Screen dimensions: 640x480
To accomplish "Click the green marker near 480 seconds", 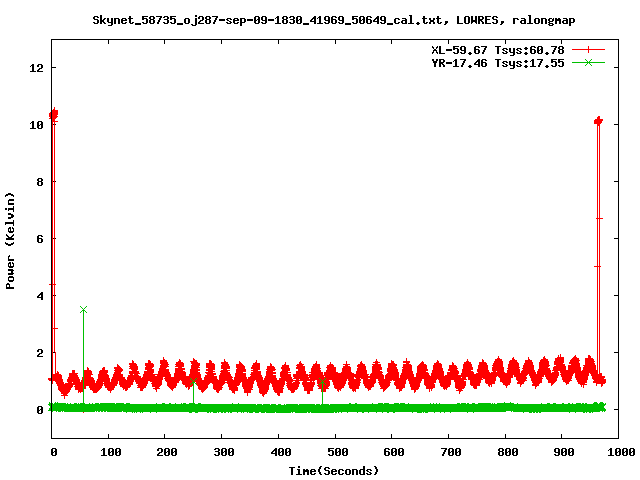I will pos(322,382).
